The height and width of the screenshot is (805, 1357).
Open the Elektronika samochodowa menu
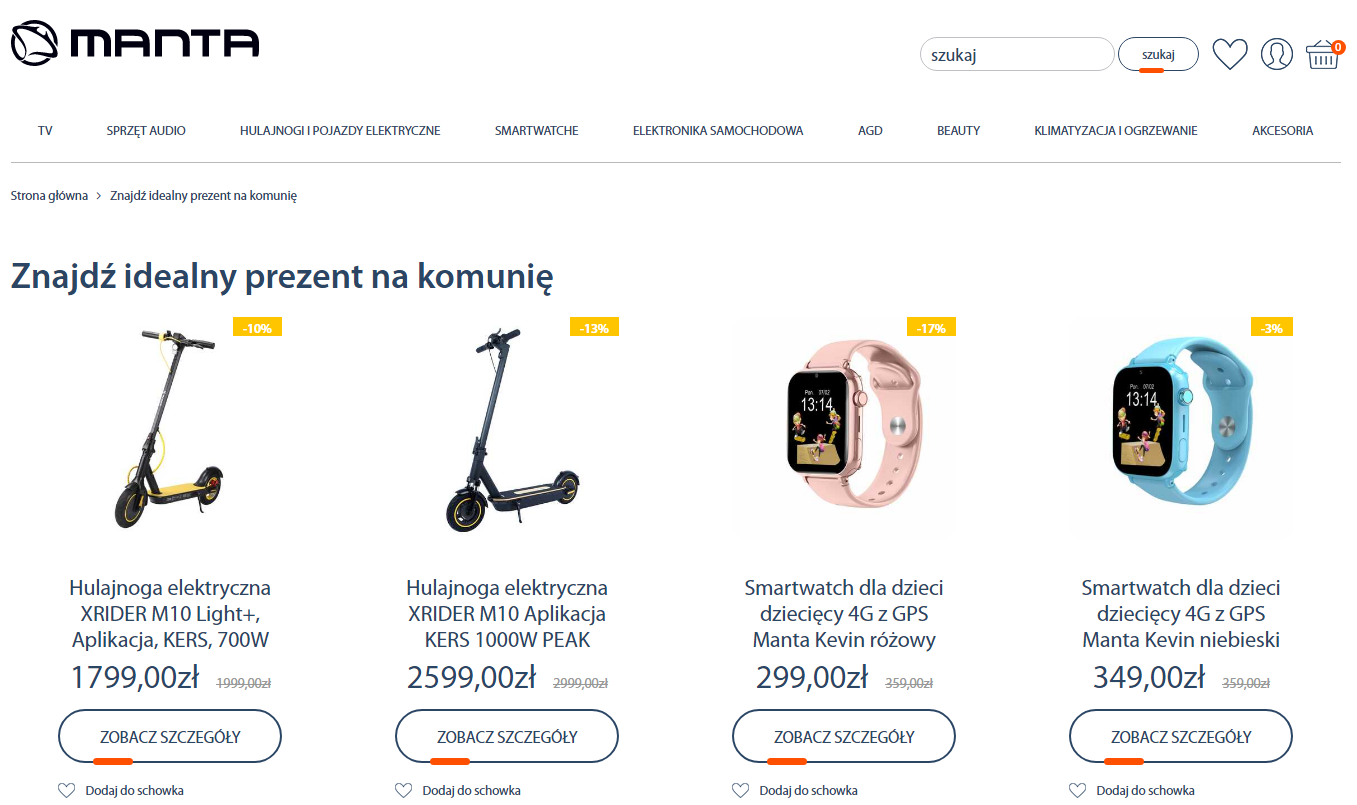[x=718, y=130]
